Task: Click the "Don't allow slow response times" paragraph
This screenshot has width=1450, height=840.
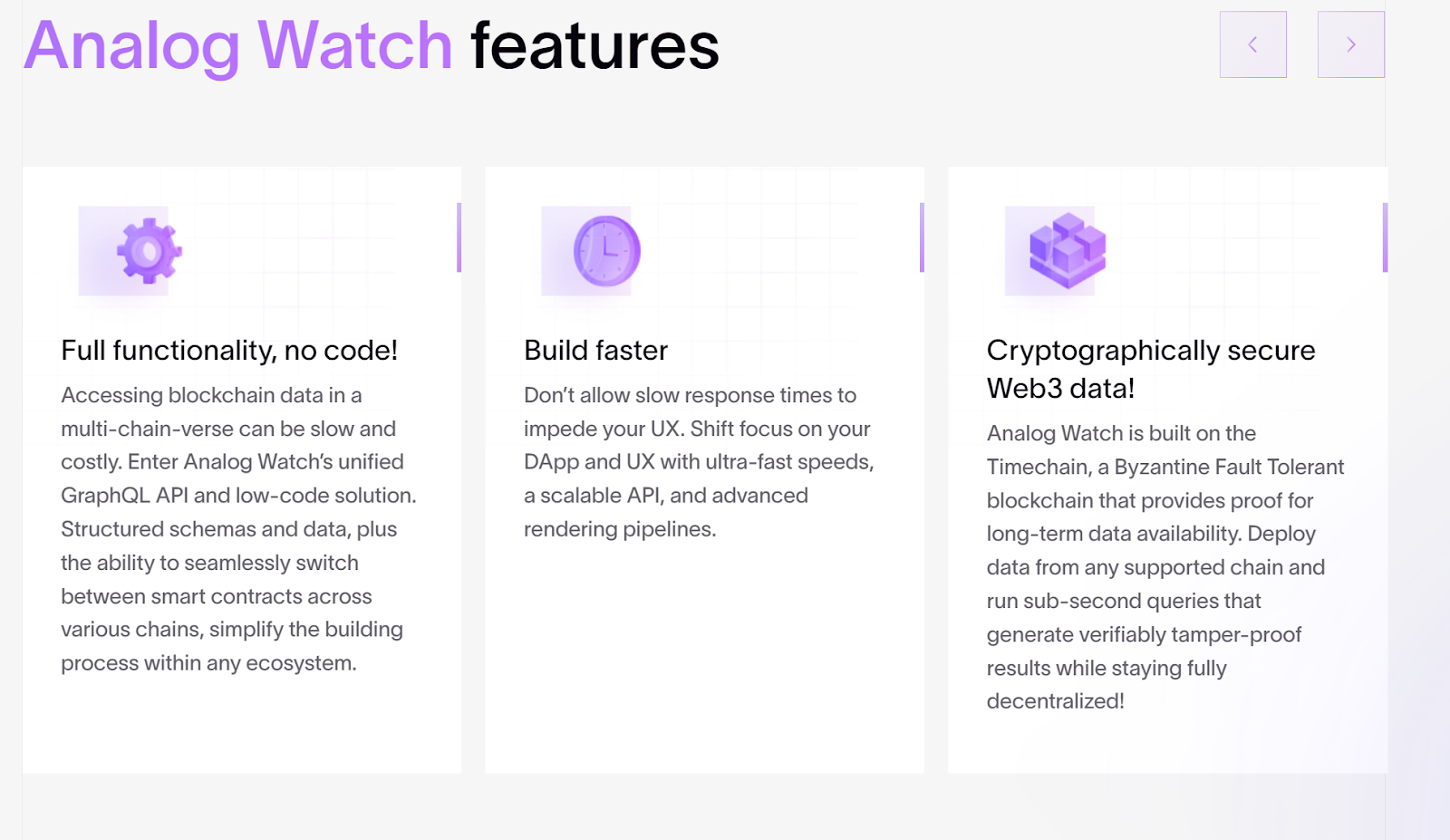Action: pos(698,462)
